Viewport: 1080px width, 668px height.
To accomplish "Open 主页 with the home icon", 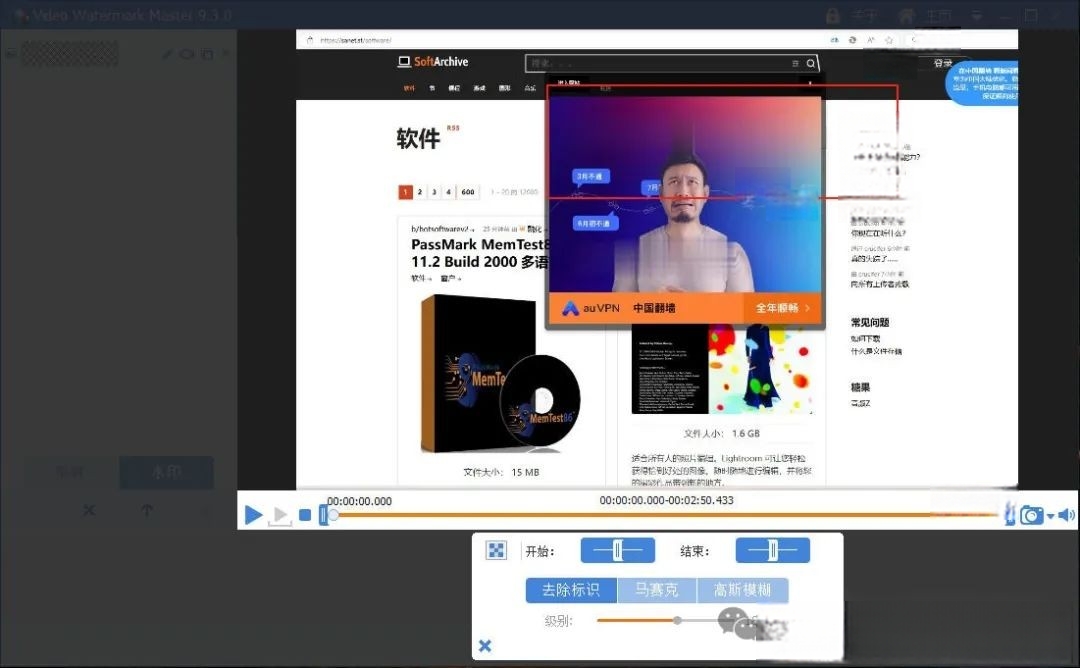I will coord(906,15).
